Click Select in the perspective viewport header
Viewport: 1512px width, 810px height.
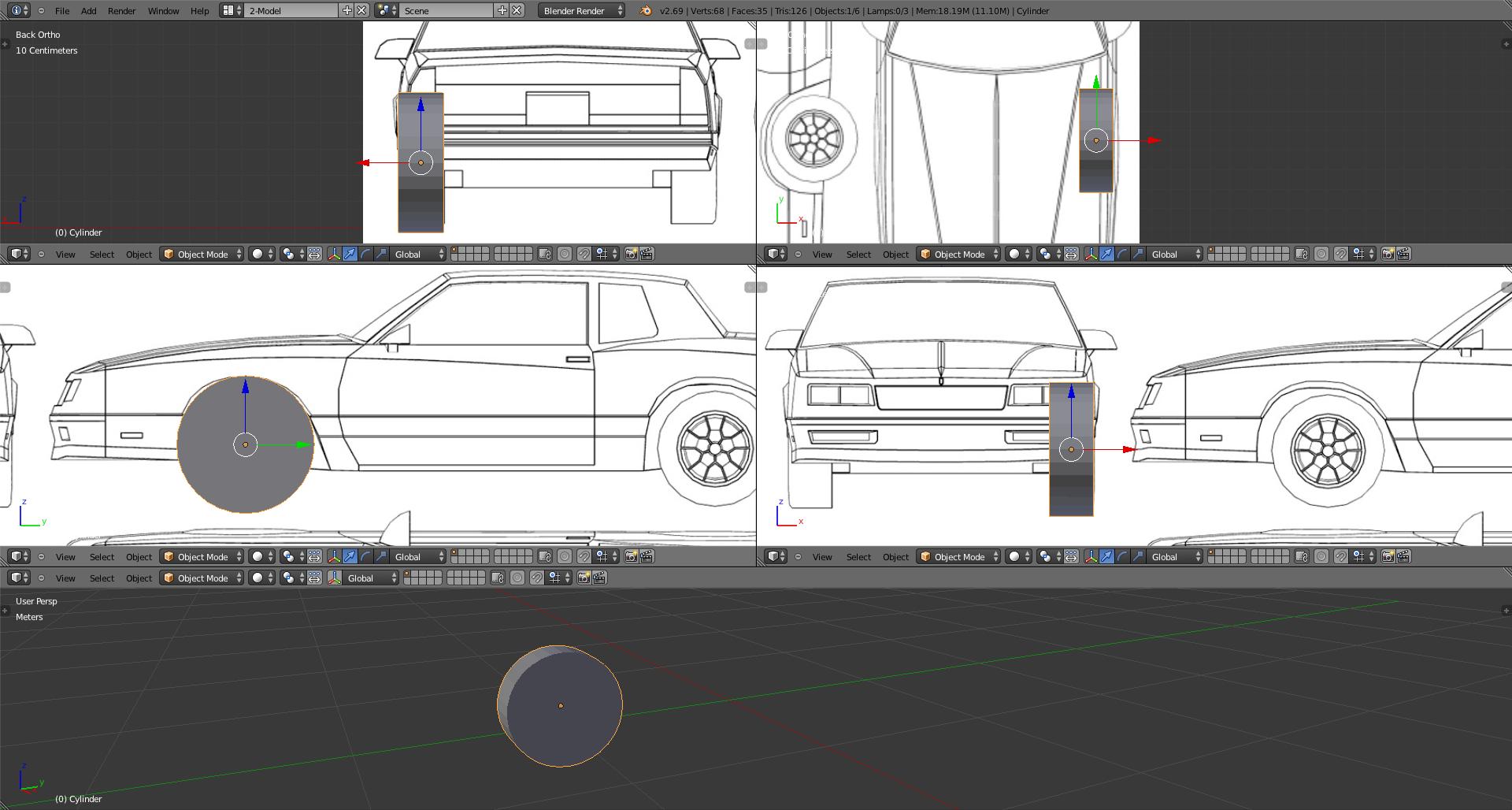pos(102,578)
